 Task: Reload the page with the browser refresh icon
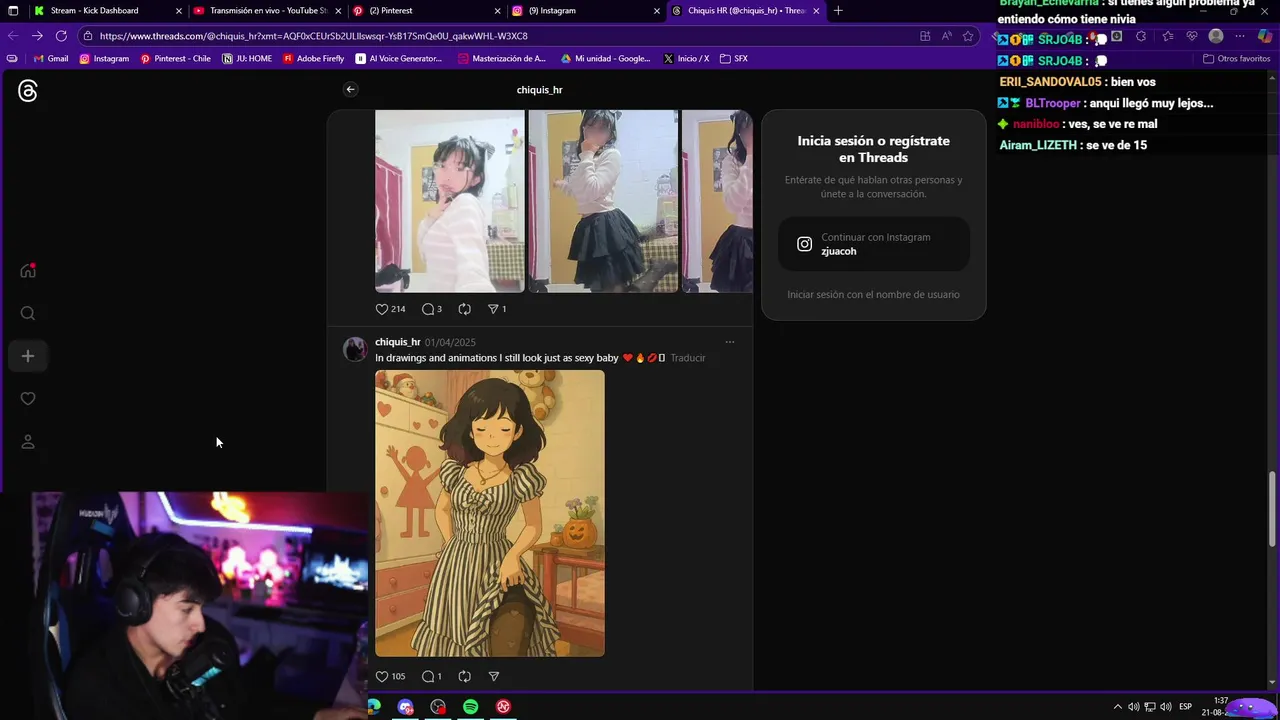[61, 36]
